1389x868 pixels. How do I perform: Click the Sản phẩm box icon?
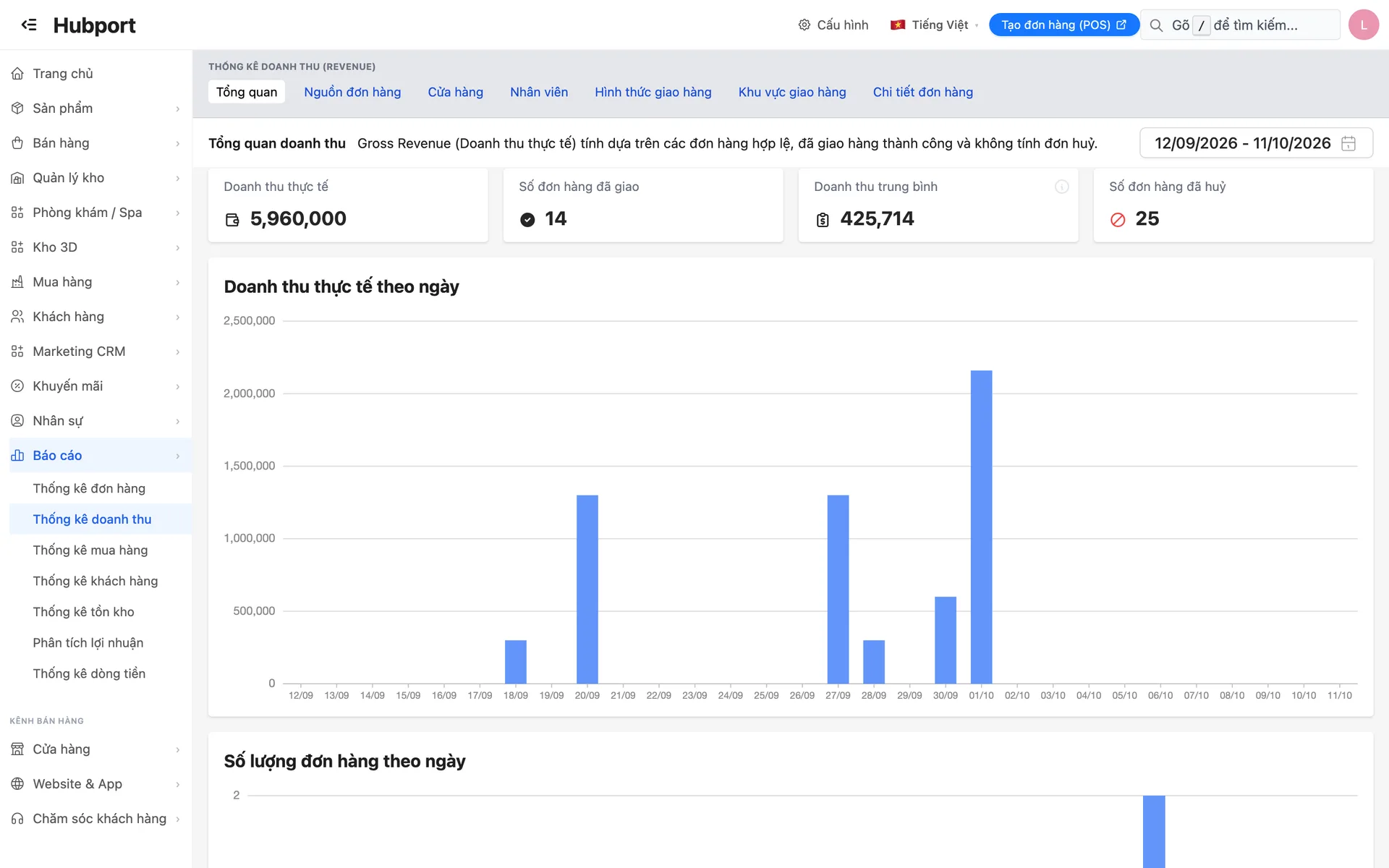tap(17, 109)
